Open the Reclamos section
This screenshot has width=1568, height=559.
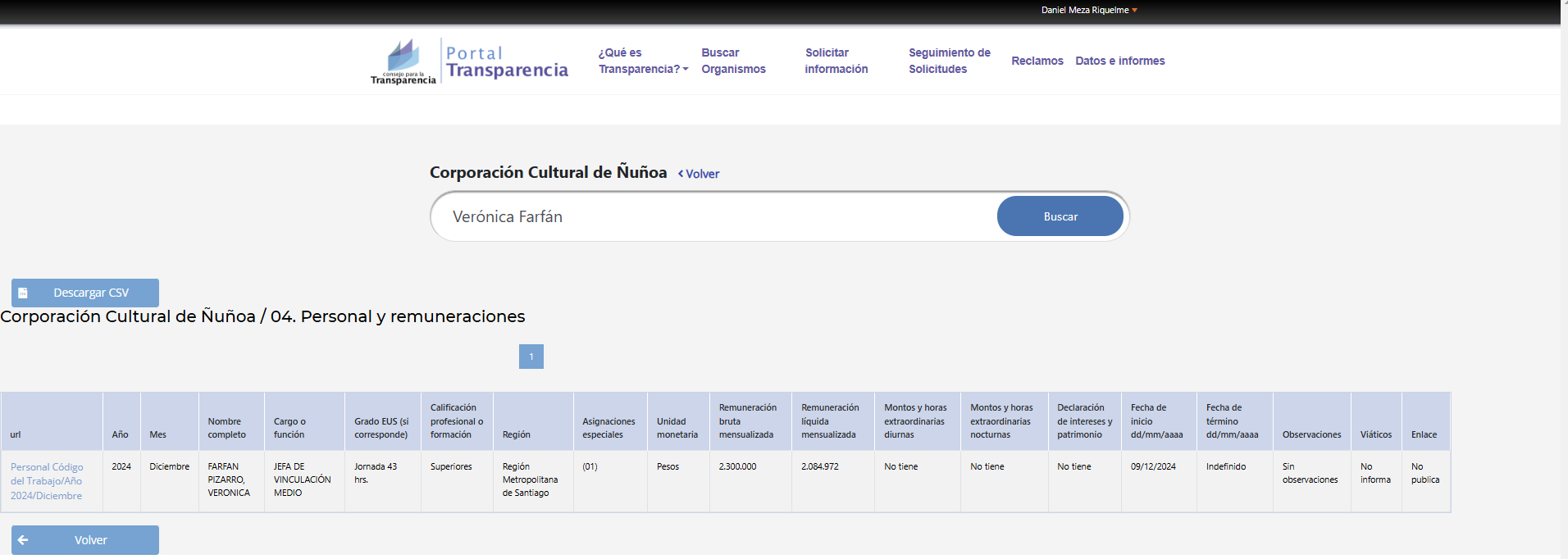tap(1037, 61)
